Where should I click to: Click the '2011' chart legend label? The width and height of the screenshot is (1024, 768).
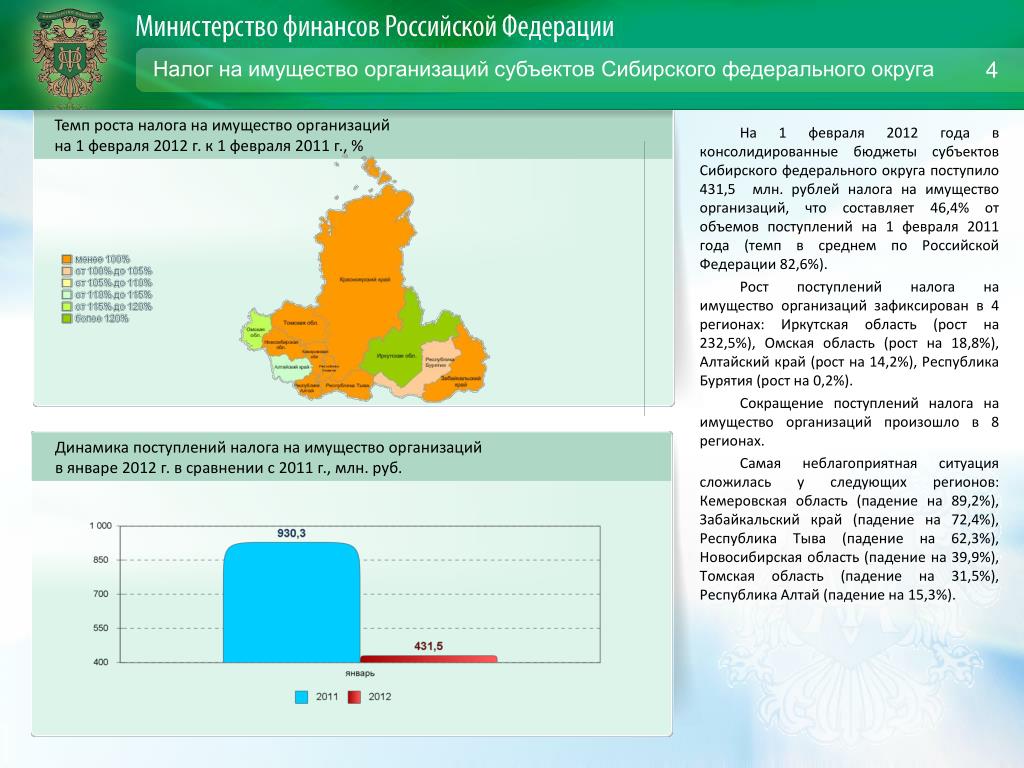327,697
